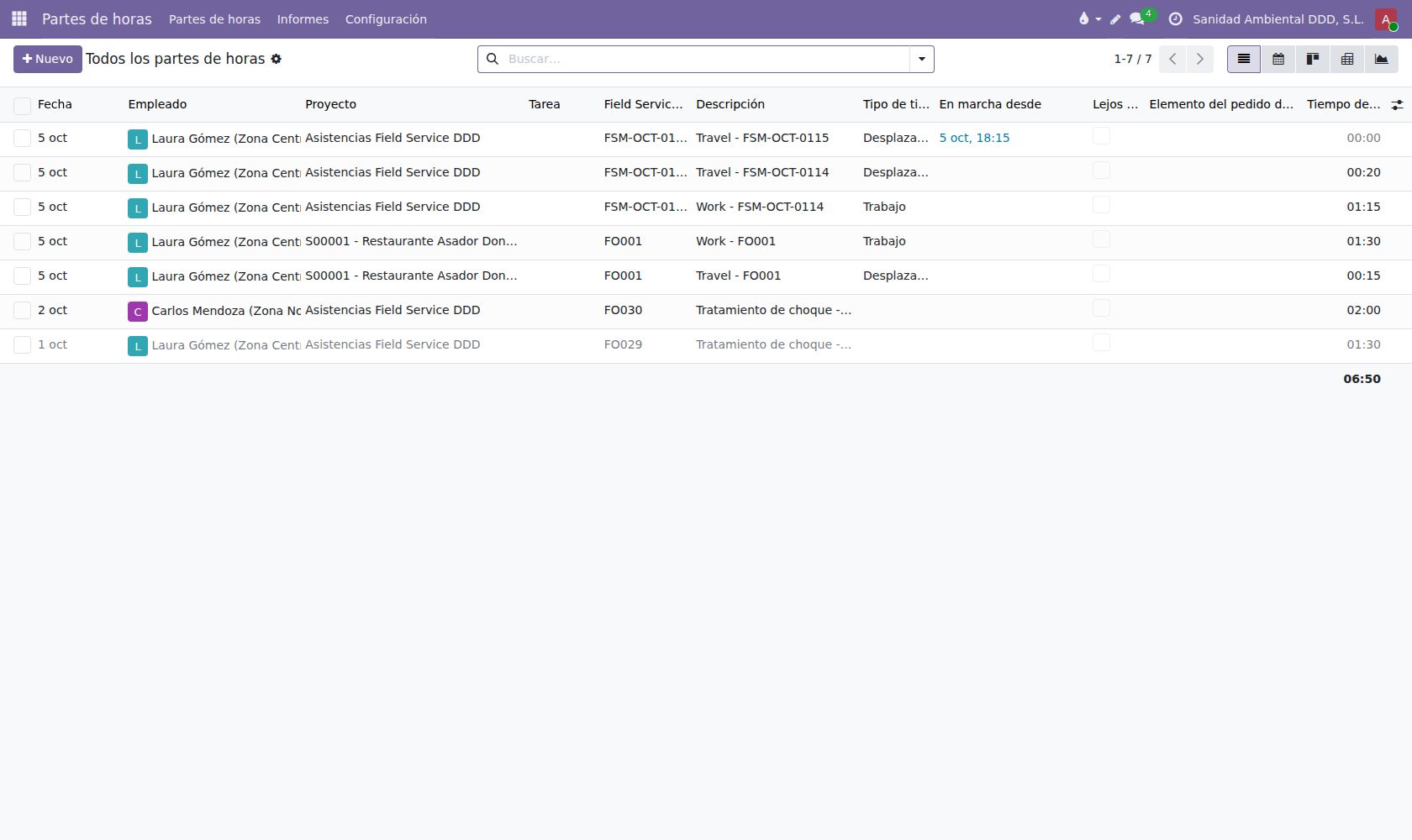Open the user avatar menu
1412x840 pixels.
[x=1386, y=18]
